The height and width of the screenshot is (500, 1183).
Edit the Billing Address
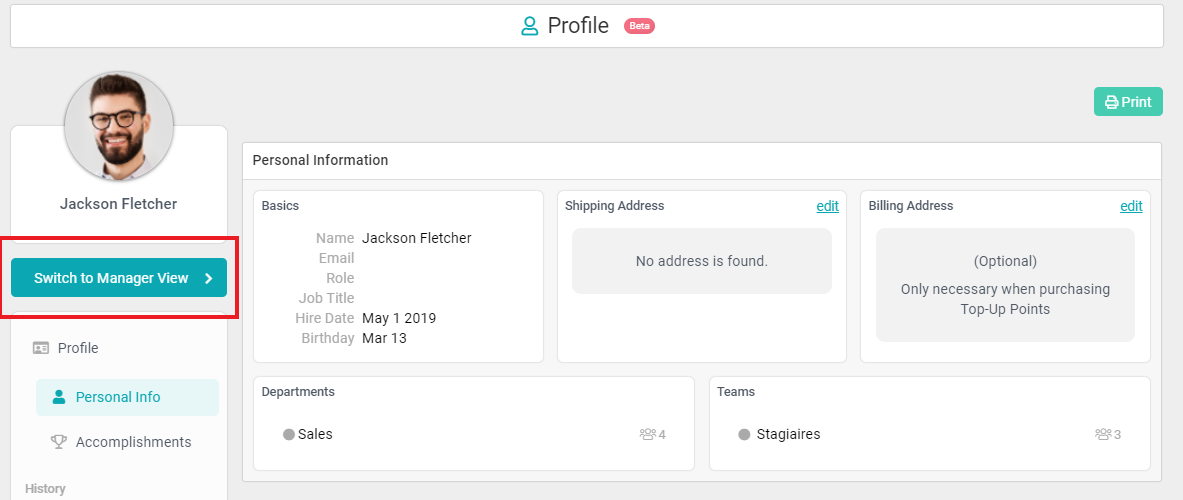(x=1131, y=206)
